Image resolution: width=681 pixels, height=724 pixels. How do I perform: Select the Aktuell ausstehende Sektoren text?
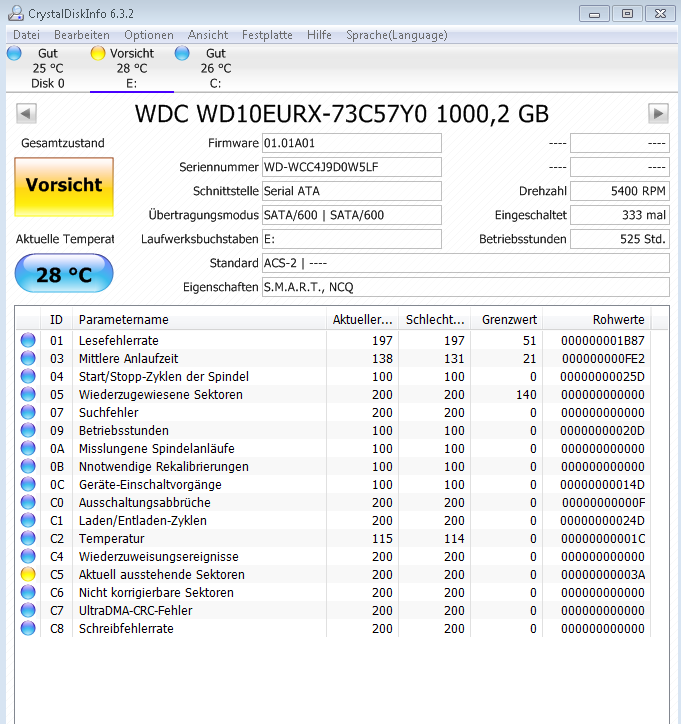(162, 575)
